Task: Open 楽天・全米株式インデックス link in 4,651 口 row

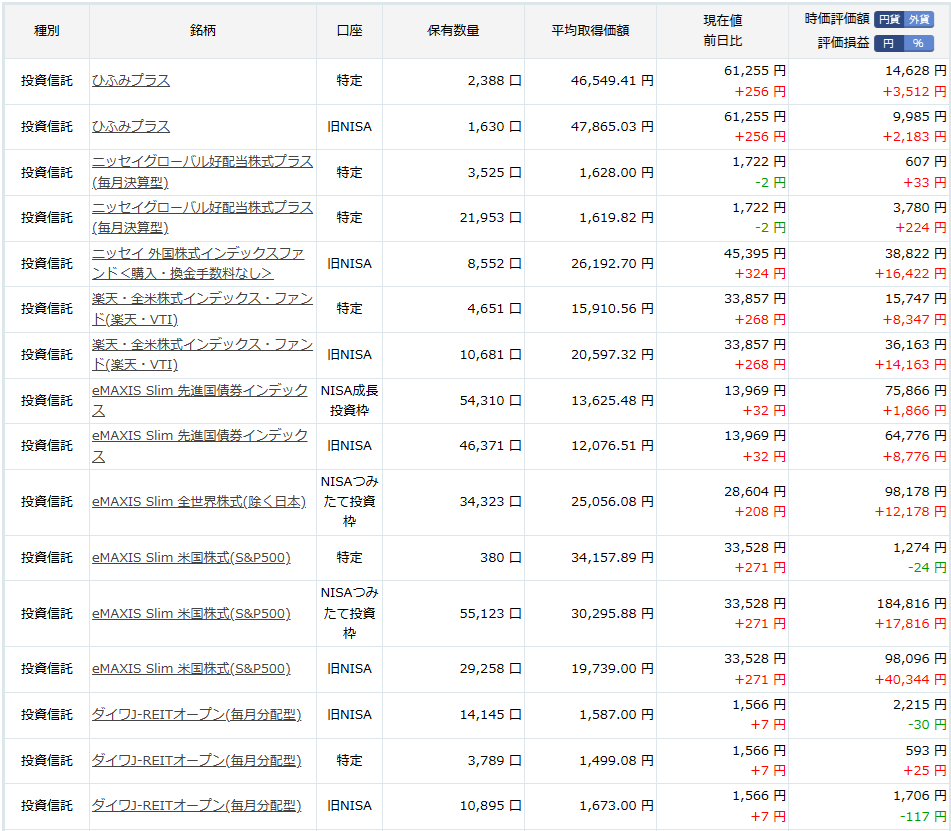Action: click(x=202, y=309)
